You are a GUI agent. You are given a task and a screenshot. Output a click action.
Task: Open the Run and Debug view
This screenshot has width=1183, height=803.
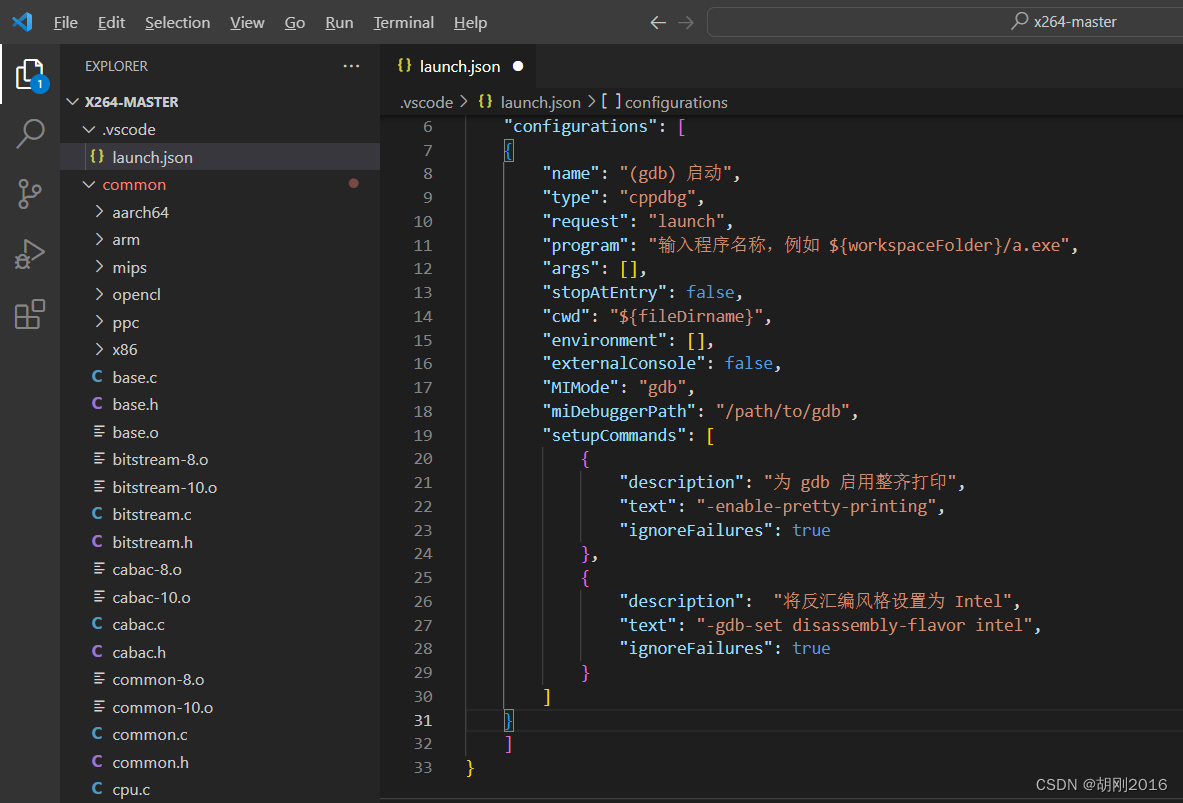tap(30, 254)
